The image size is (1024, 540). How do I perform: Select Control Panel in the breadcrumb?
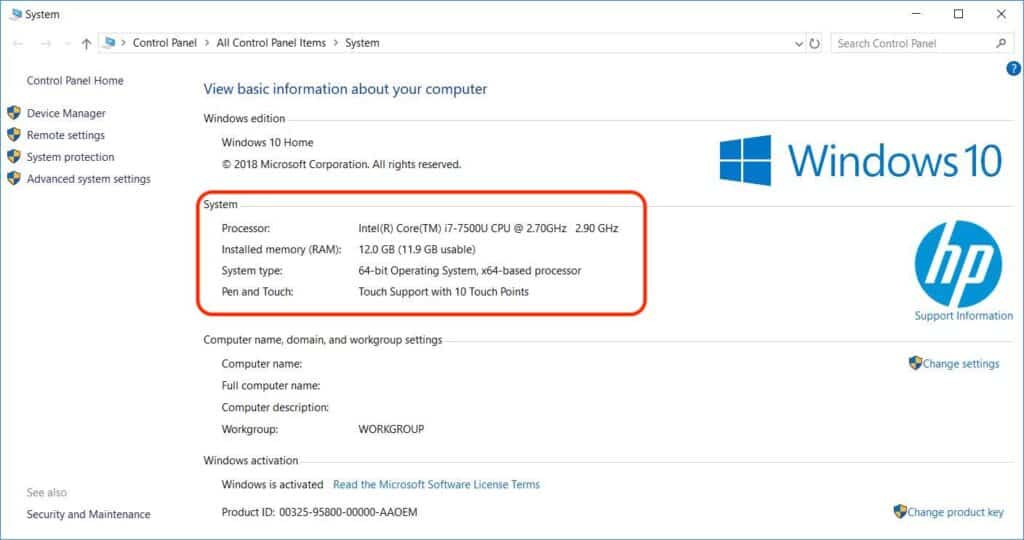pos(165,42)
